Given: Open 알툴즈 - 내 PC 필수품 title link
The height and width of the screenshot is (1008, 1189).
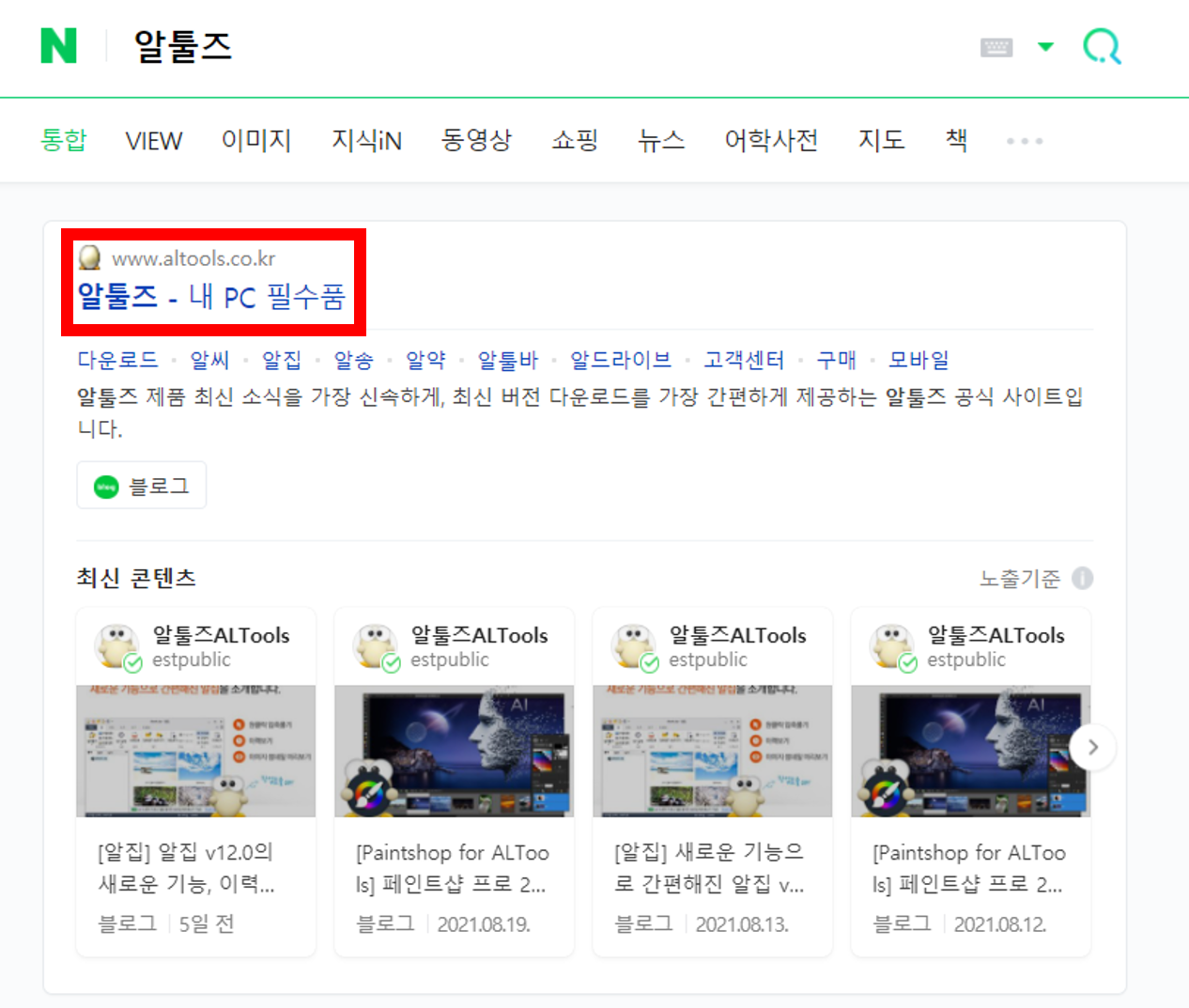Looking at the screenshot, I should click(x=211, y=297).
